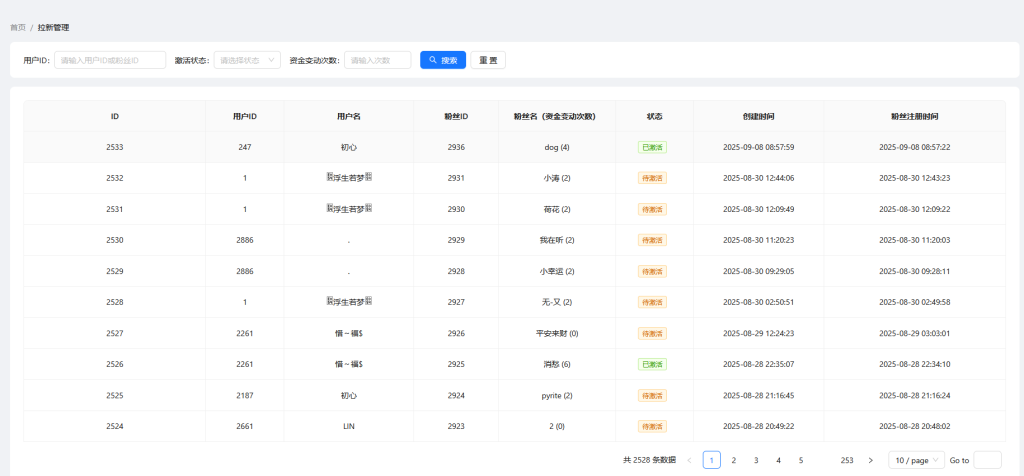
Task: Click the pagination ellipsis jump icon
Action: coord(823,460)
